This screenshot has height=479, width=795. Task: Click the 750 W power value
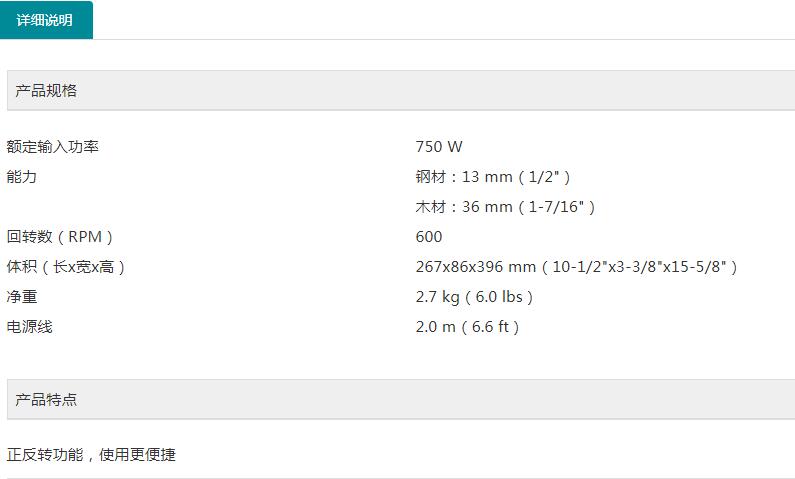(x=439, y=147)
